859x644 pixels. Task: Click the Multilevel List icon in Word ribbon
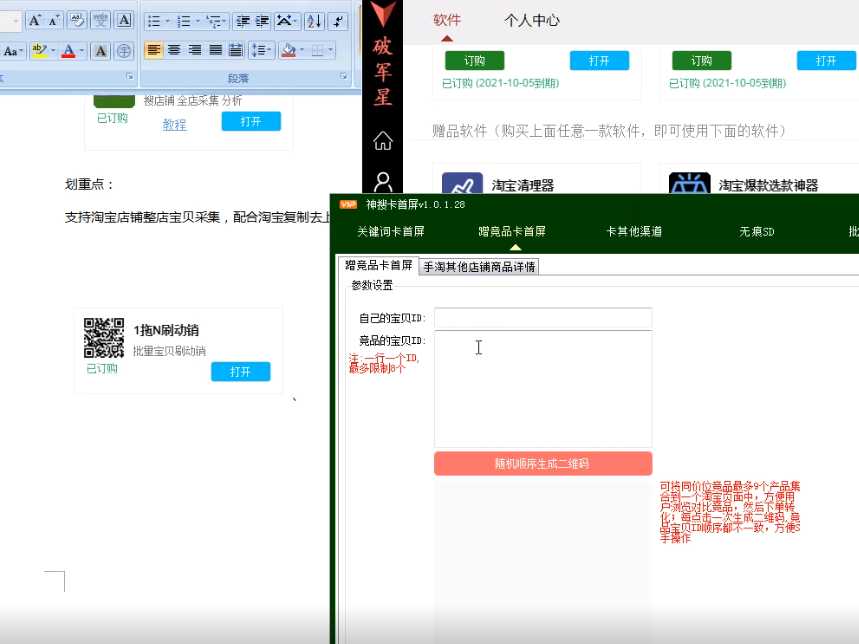(214, 21)
